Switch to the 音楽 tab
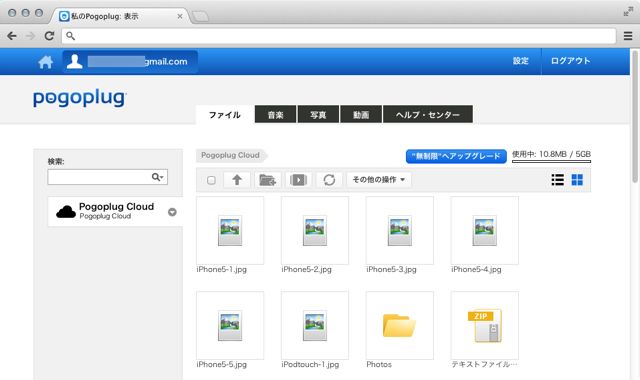Viewport: 640px width, 380px height. tap(276, 115)
